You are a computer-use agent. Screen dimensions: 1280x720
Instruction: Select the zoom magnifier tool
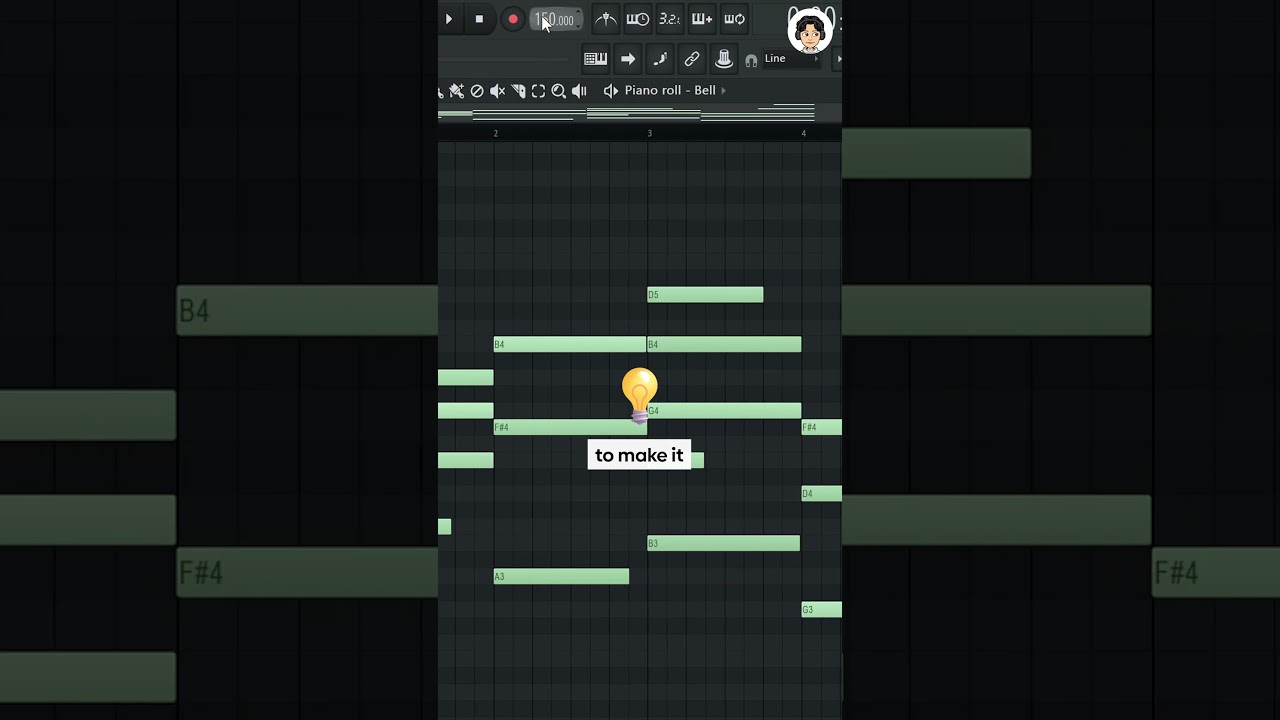click(x=559, y=91)
